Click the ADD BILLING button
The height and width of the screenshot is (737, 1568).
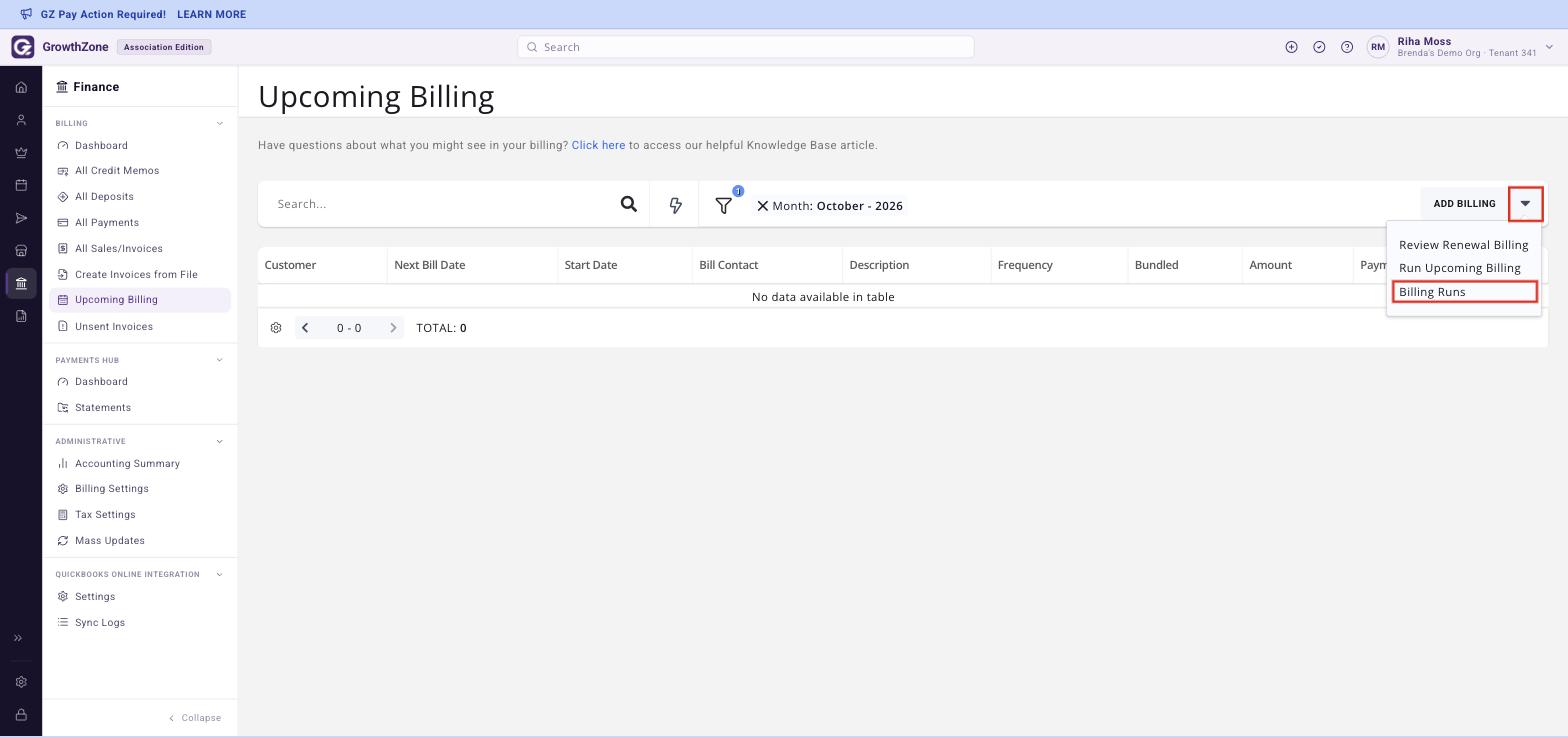1464,204
